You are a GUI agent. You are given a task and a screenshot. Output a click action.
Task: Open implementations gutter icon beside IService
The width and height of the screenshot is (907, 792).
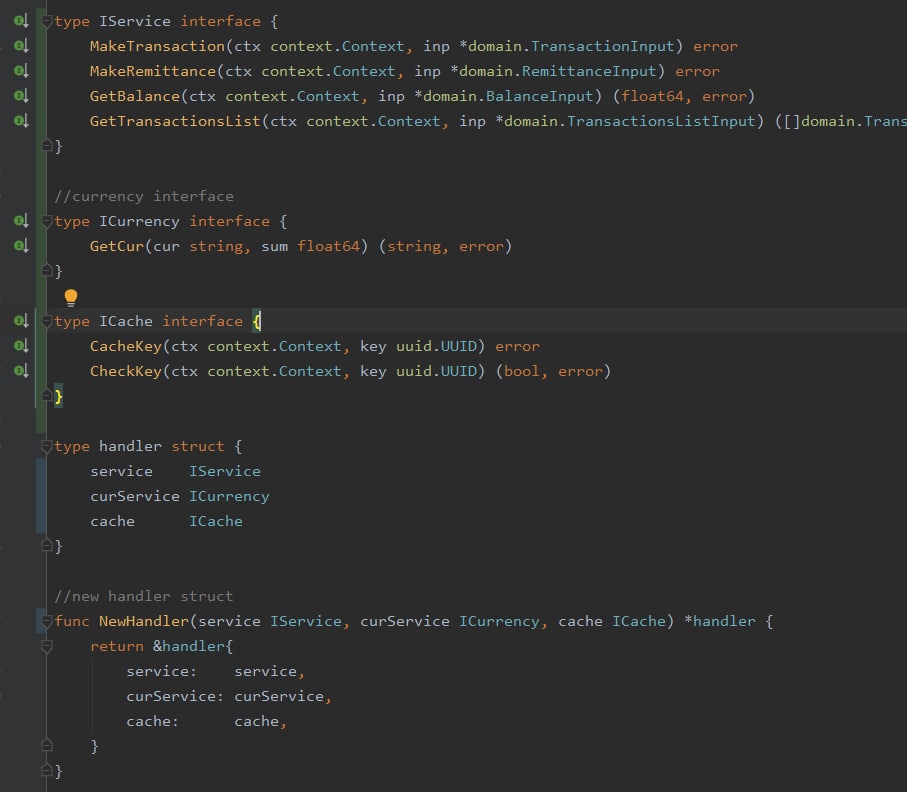pos(21,21)
